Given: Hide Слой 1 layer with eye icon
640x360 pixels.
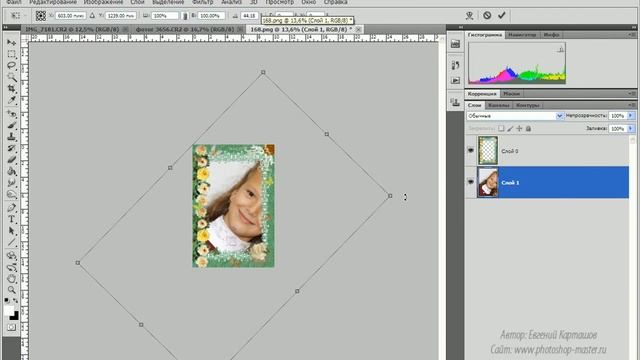Looking at the screenshot, I should click(471, 182).
